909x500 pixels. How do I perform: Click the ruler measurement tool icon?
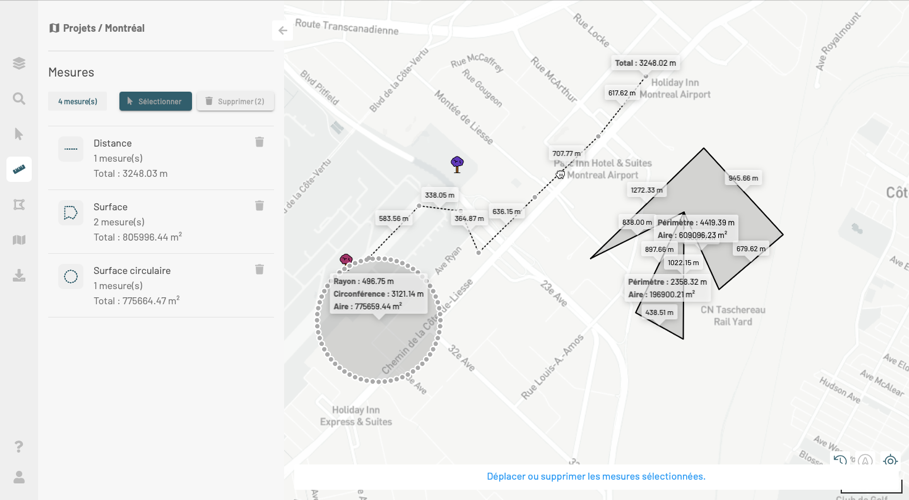(x=19, y=169)
